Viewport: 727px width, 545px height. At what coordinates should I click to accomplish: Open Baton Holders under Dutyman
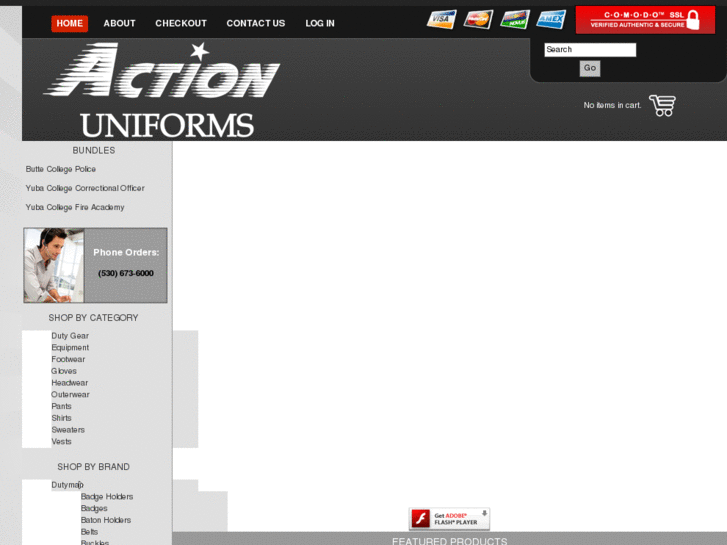click(x=106, y=520)
